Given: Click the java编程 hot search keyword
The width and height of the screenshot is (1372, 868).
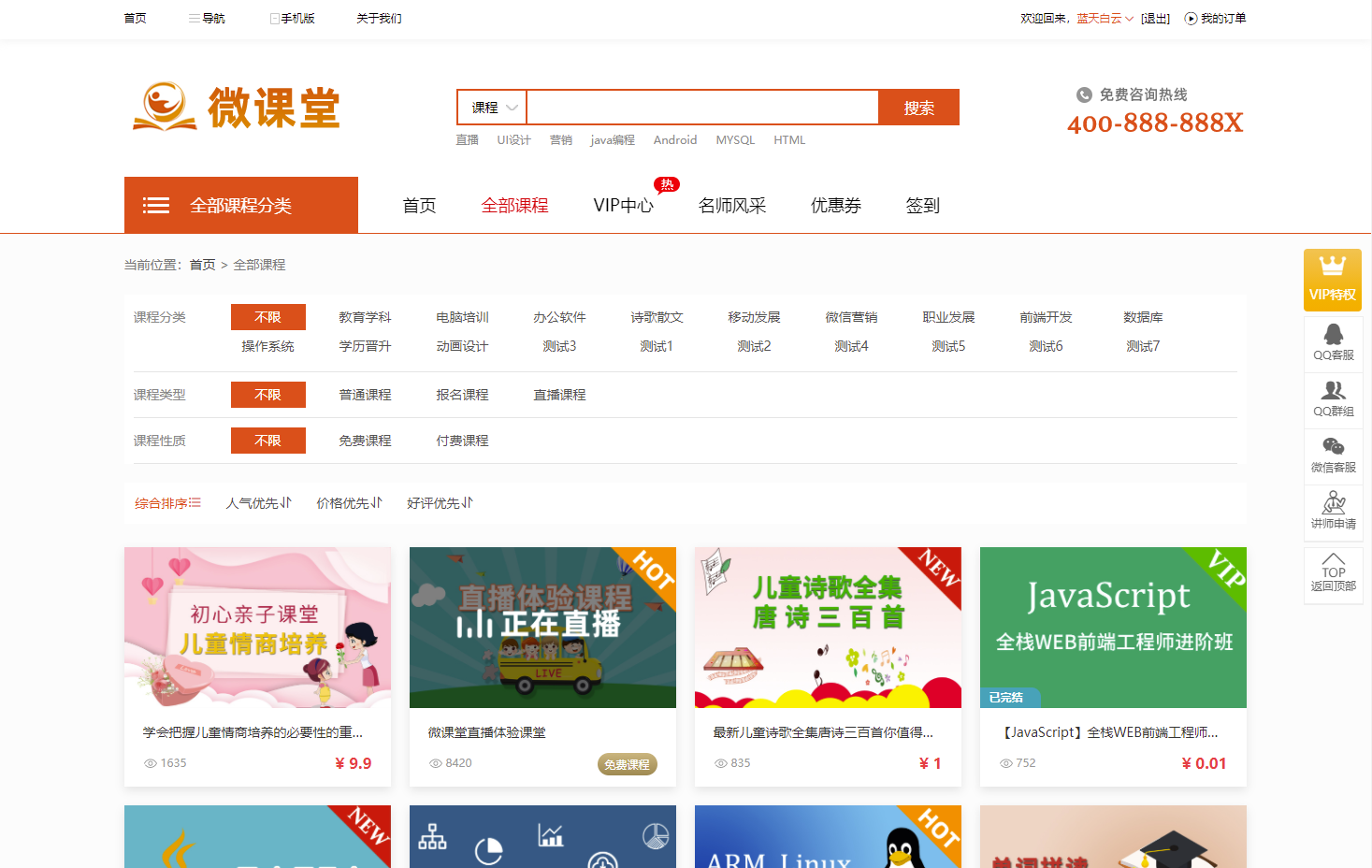Looking at the screenshot, I should (x=613, y=140).
